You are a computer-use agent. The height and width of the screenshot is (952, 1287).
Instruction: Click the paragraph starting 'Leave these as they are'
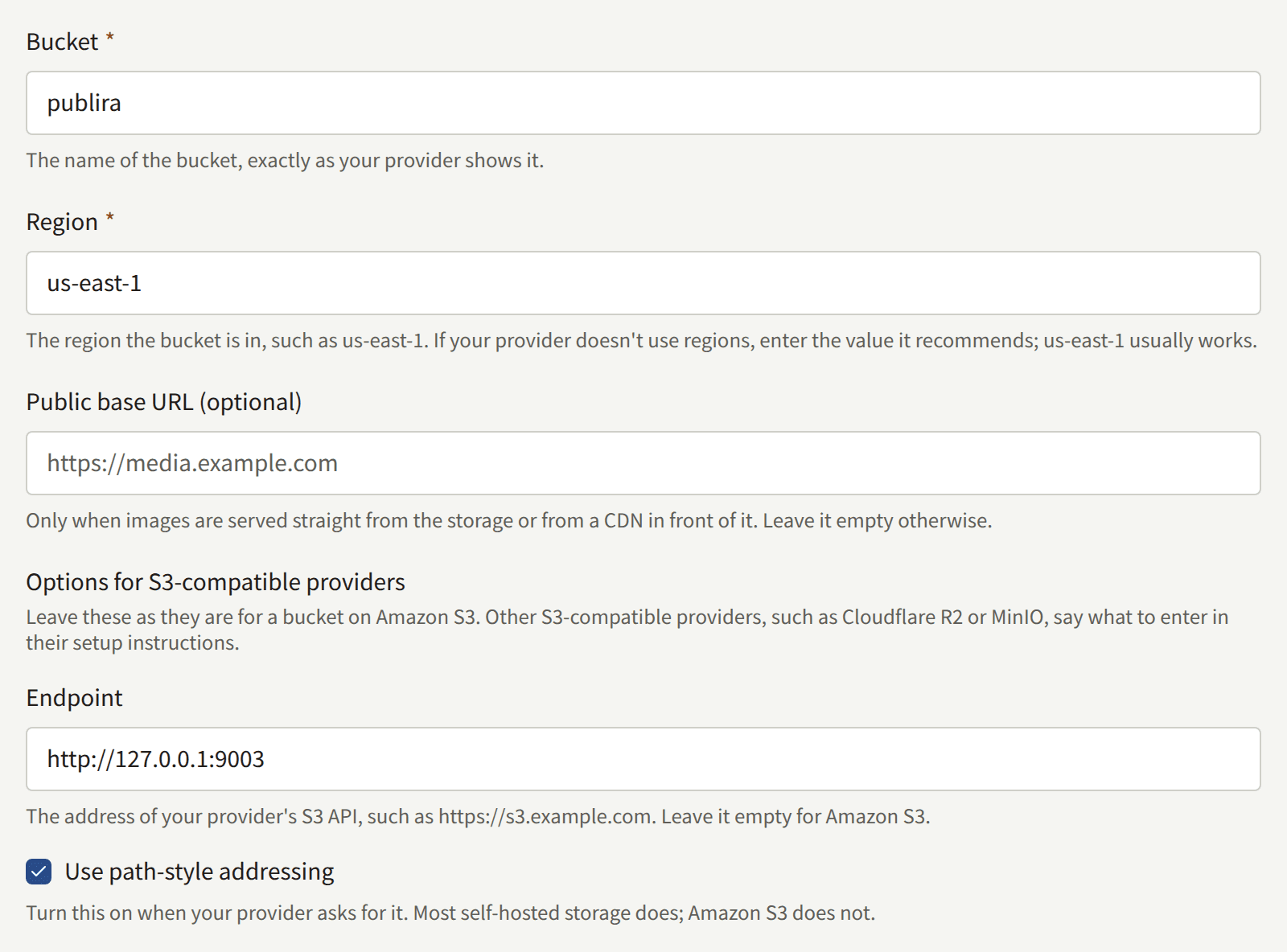(627, 630)
